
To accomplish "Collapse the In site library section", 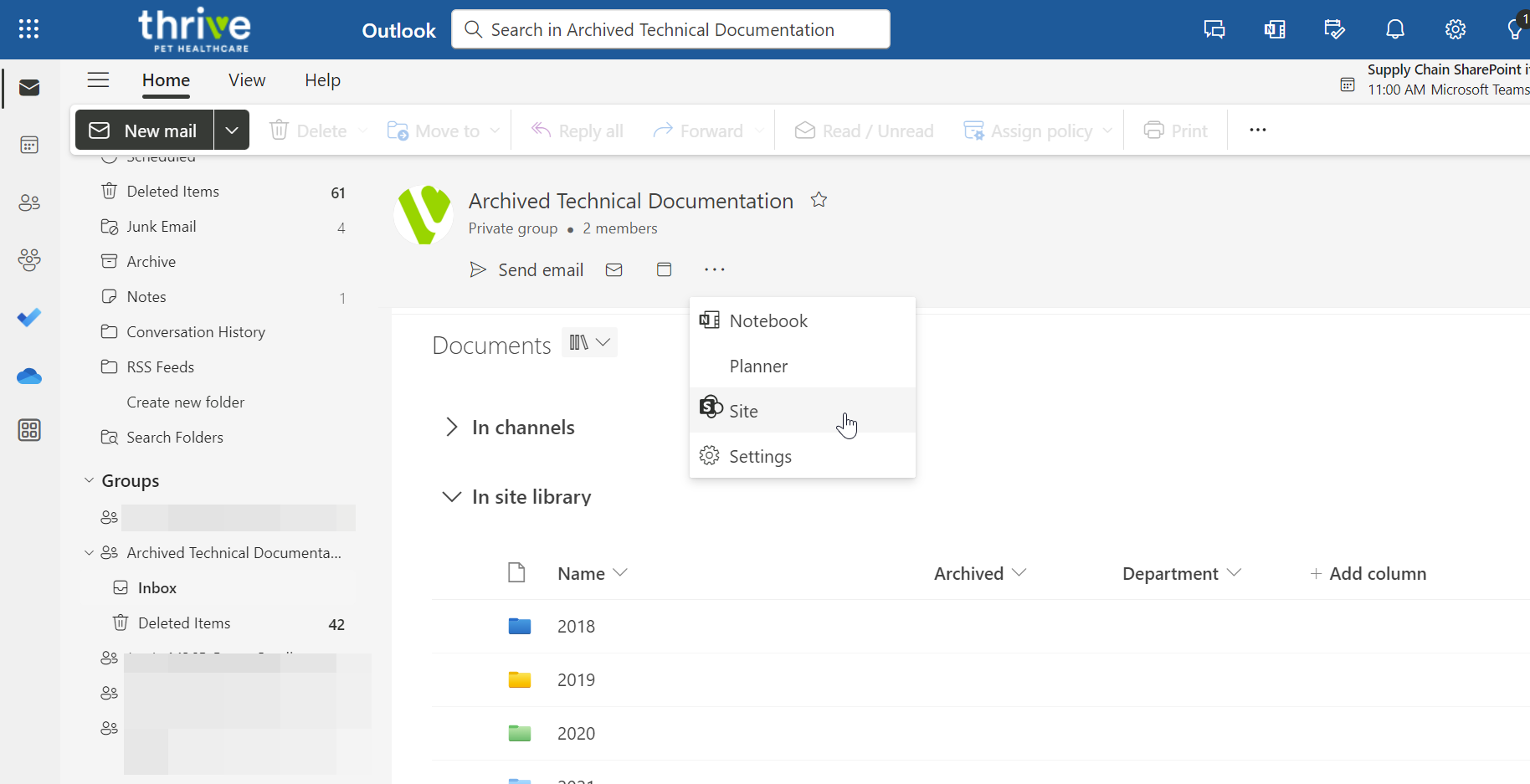I will click(452, 497).
